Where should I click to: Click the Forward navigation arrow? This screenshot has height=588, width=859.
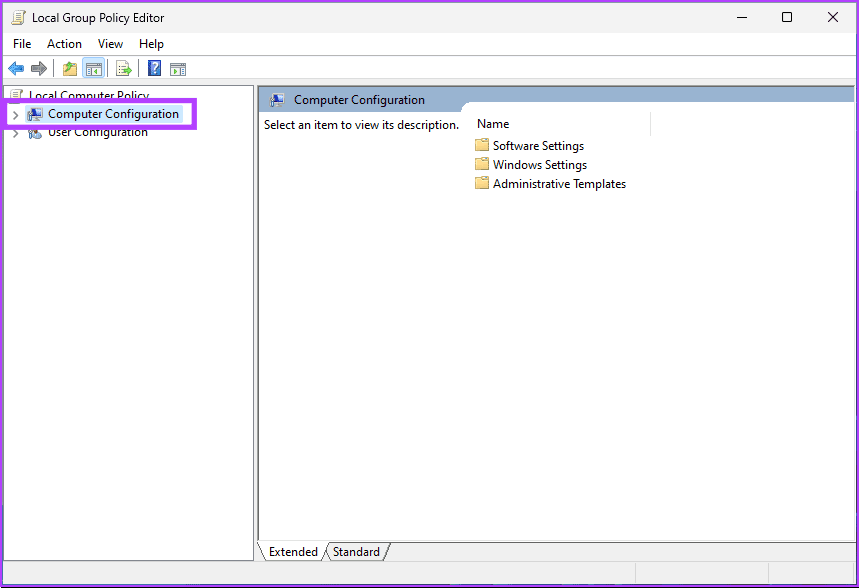click(x=38, y=68)
